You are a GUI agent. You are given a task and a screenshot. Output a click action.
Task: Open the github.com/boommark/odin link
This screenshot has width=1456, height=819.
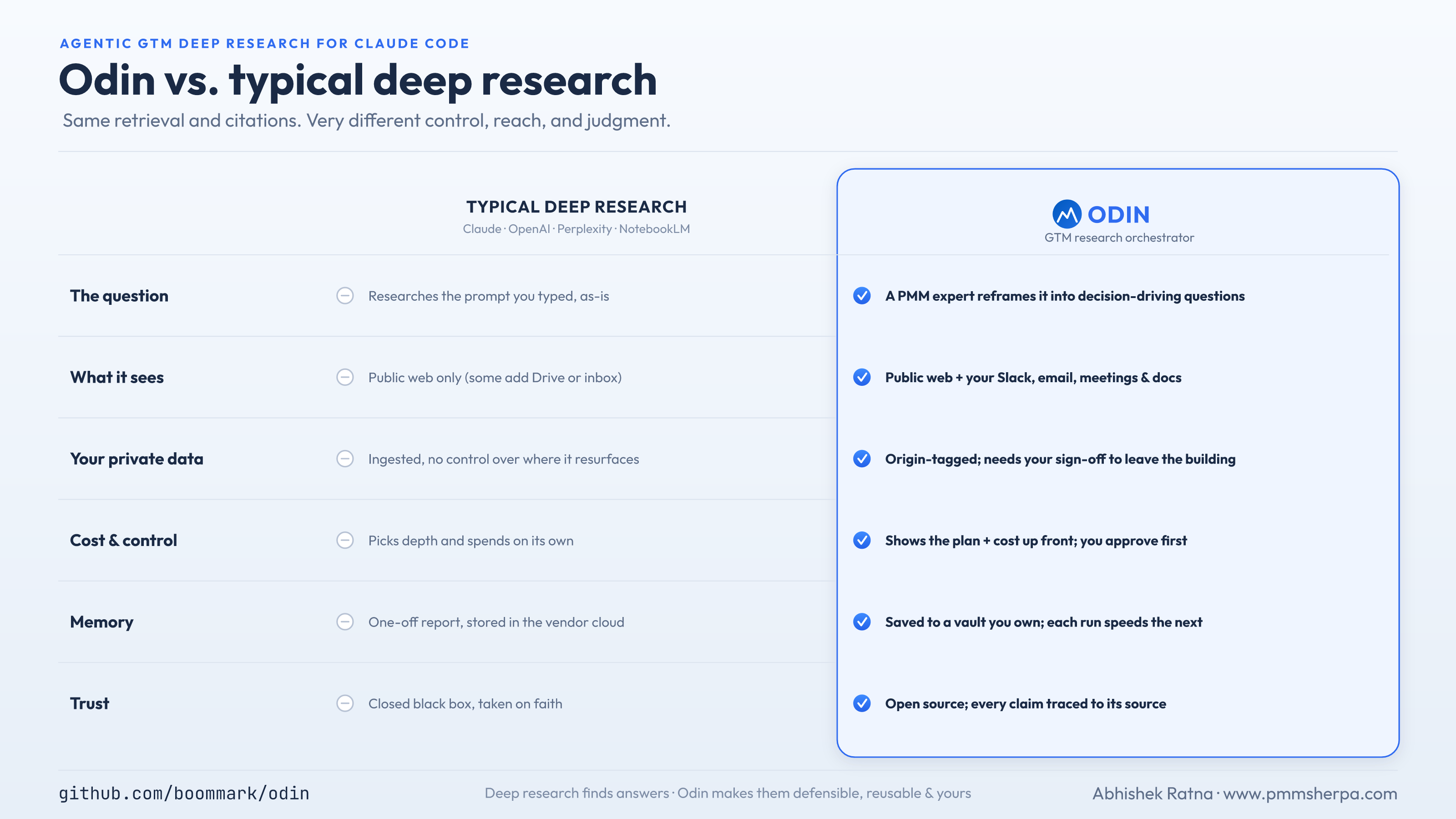184,794
